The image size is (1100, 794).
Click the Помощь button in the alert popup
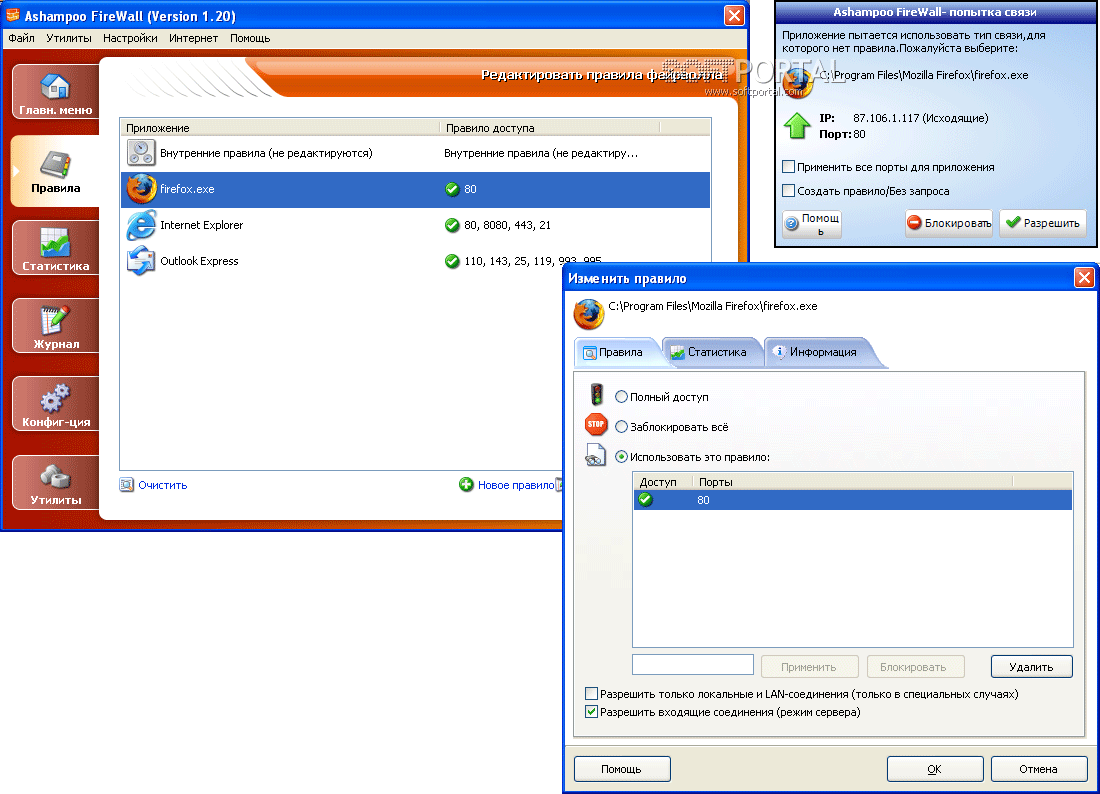click(812, 224)
